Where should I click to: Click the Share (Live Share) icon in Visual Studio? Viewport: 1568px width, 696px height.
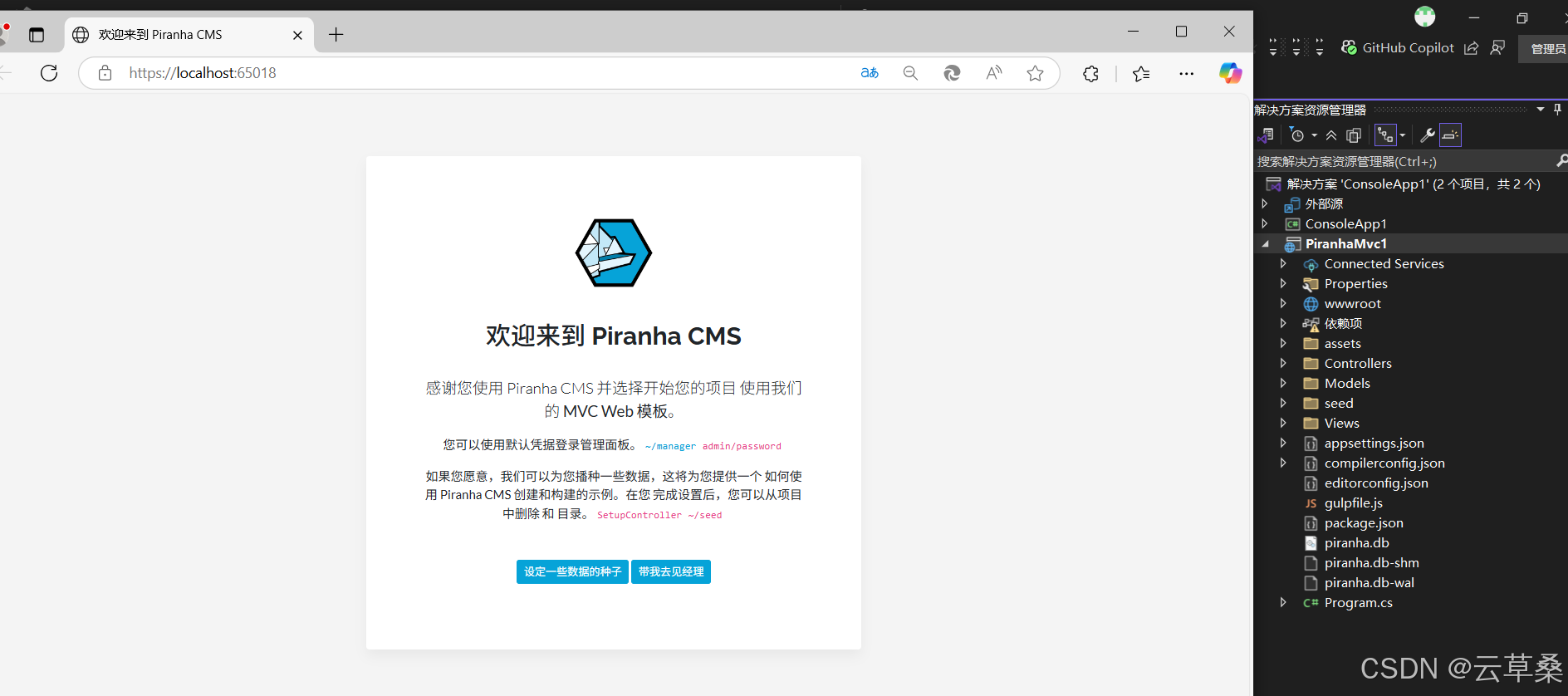coord(1471,48)
